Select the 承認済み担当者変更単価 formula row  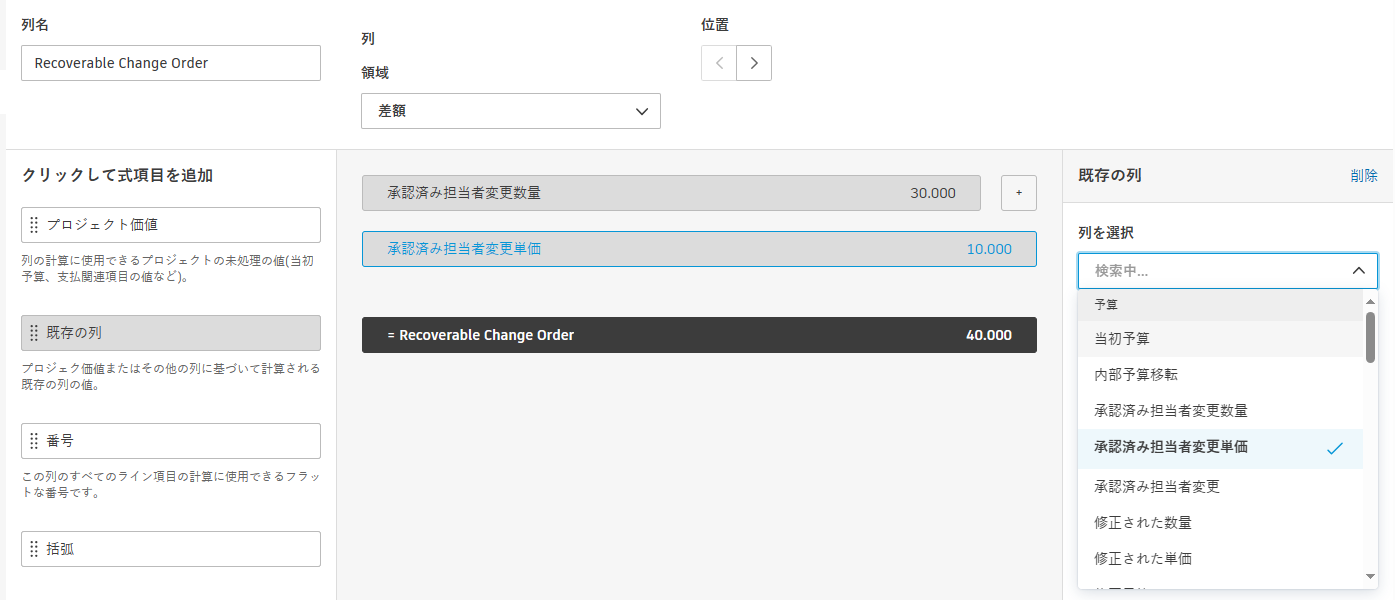click(699, 249)
